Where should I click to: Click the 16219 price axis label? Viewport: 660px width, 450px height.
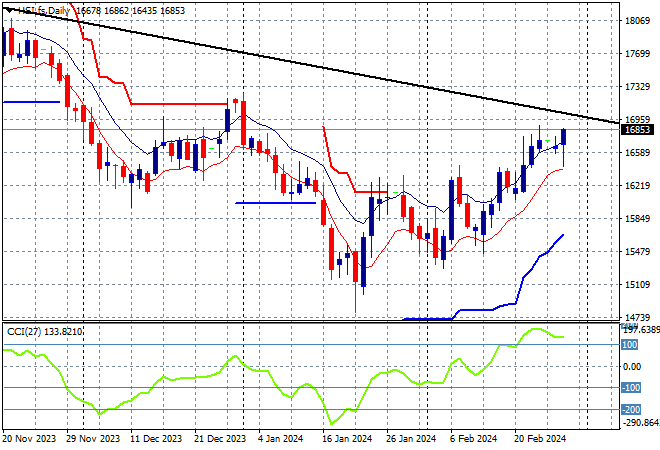(x=638, y=186)
